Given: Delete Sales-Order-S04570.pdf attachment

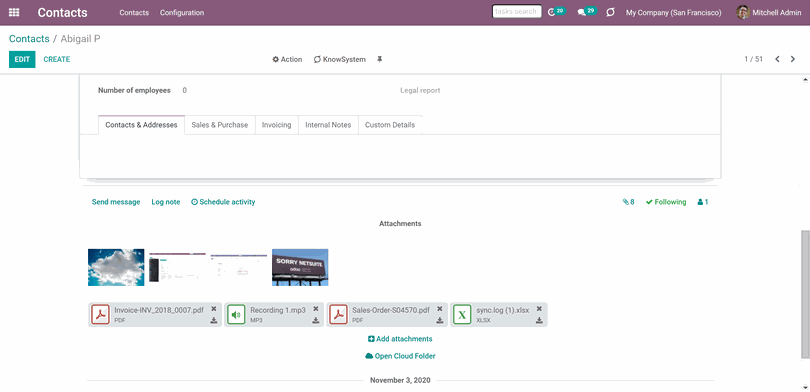Looking at the screenshot, I should point(440,309).
